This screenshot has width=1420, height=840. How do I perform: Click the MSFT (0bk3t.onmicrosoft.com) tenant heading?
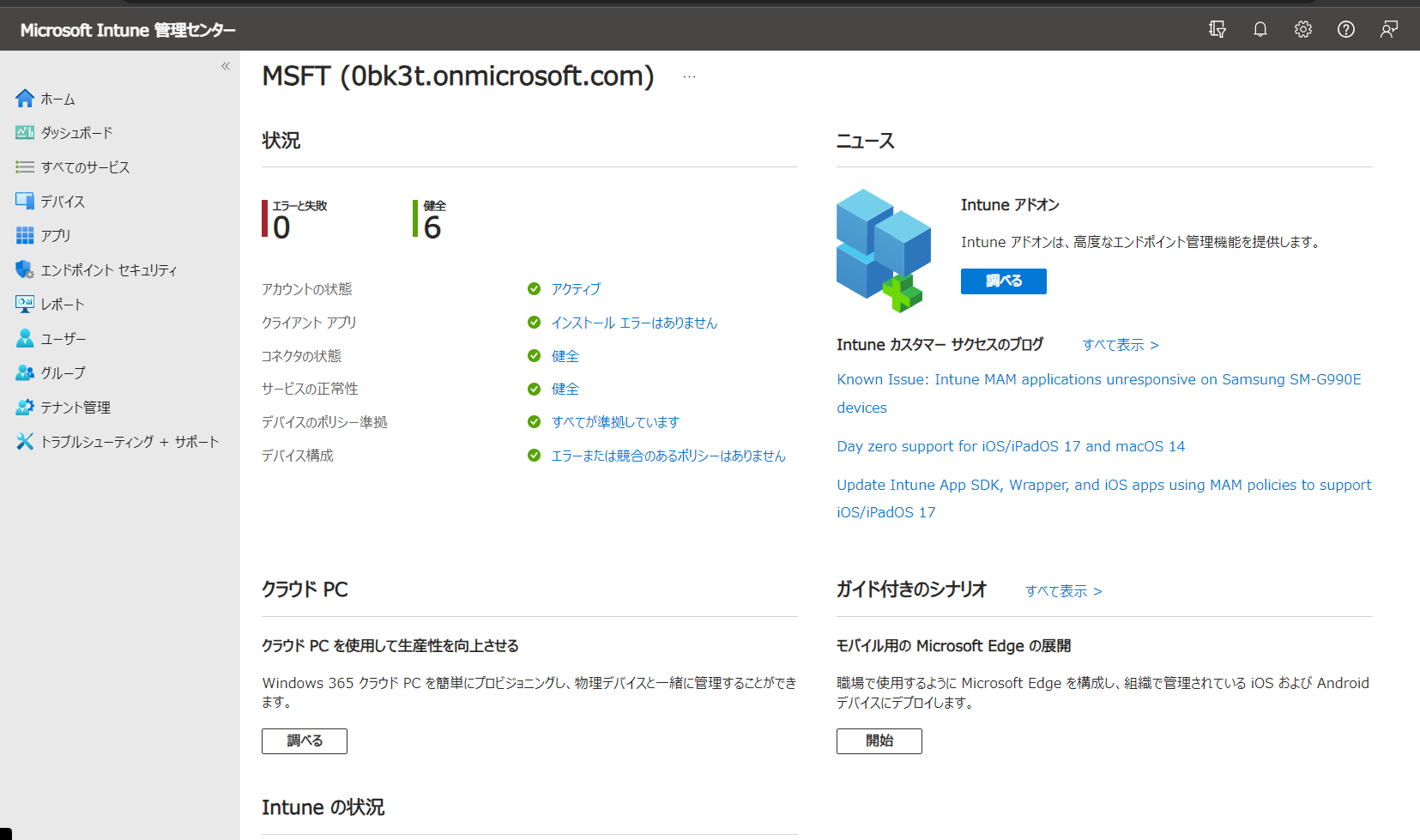(458, 76)
